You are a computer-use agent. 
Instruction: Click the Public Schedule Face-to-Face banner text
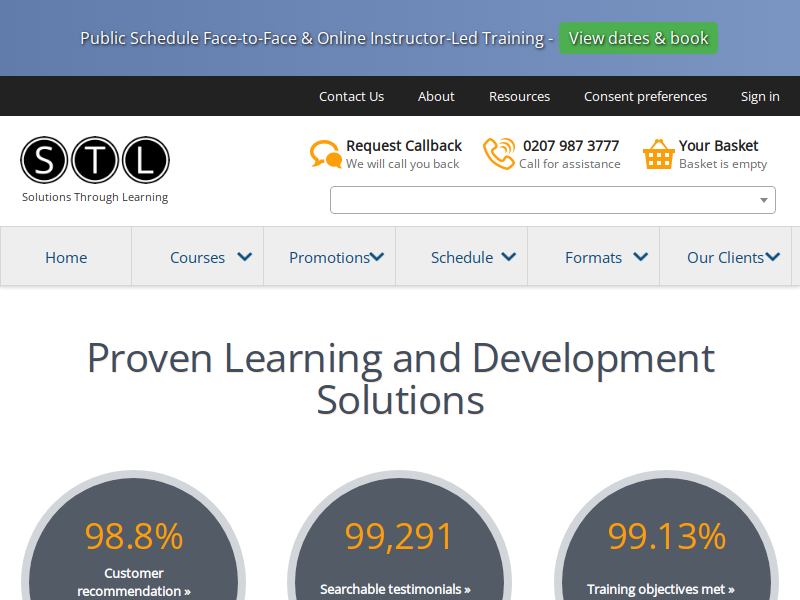click(x=316, y=38)
